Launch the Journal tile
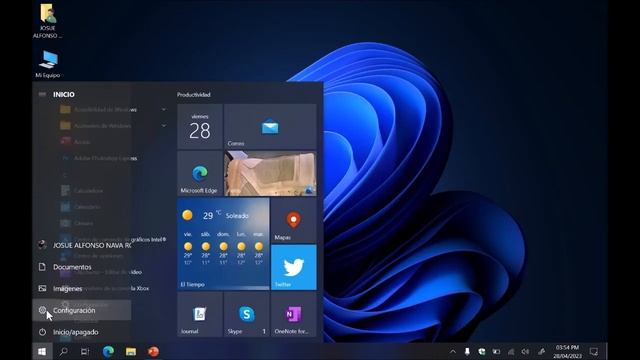 coord(200,314)
